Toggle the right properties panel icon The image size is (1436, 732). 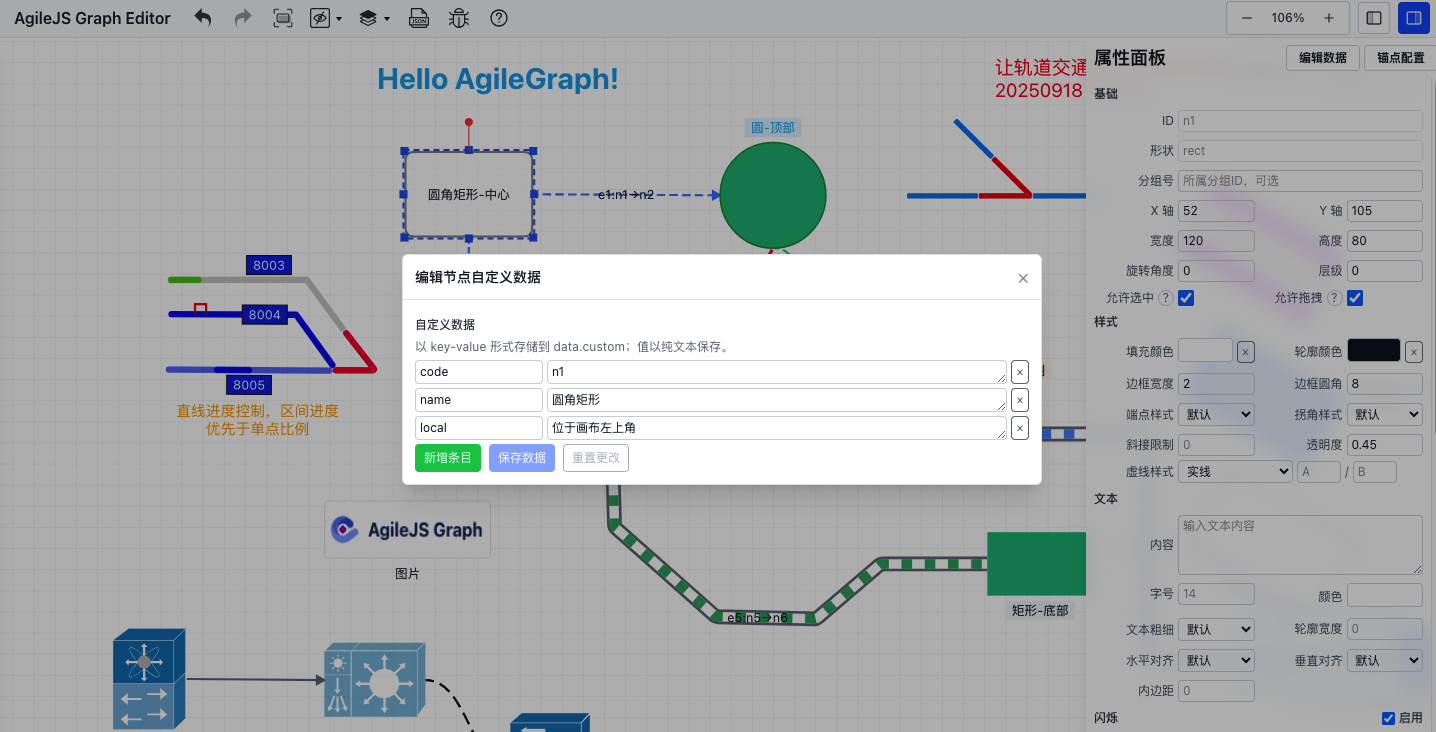coord(1414,18)
